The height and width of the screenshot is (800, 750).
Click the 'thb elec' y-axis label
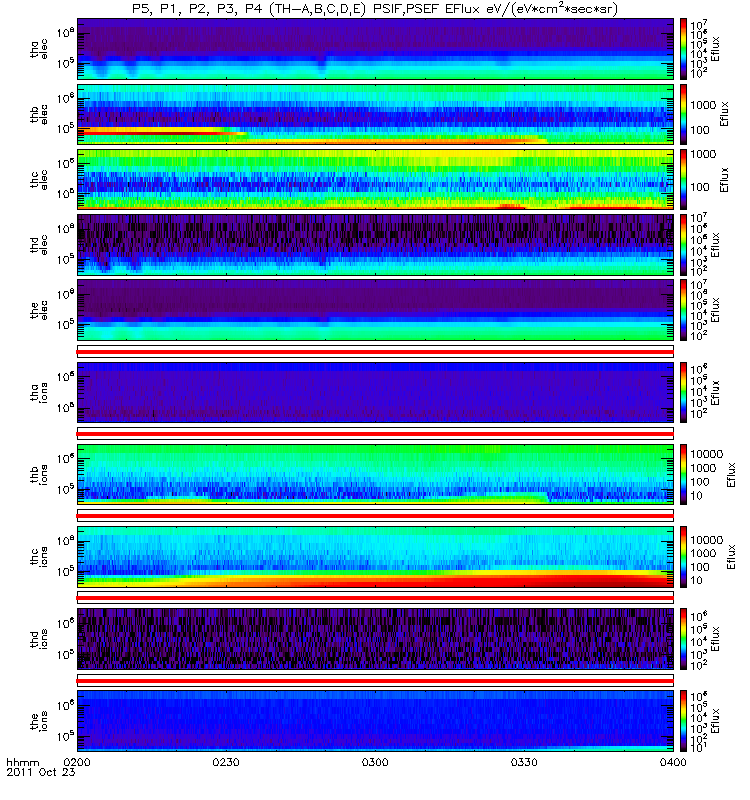[x=39, y=114]
